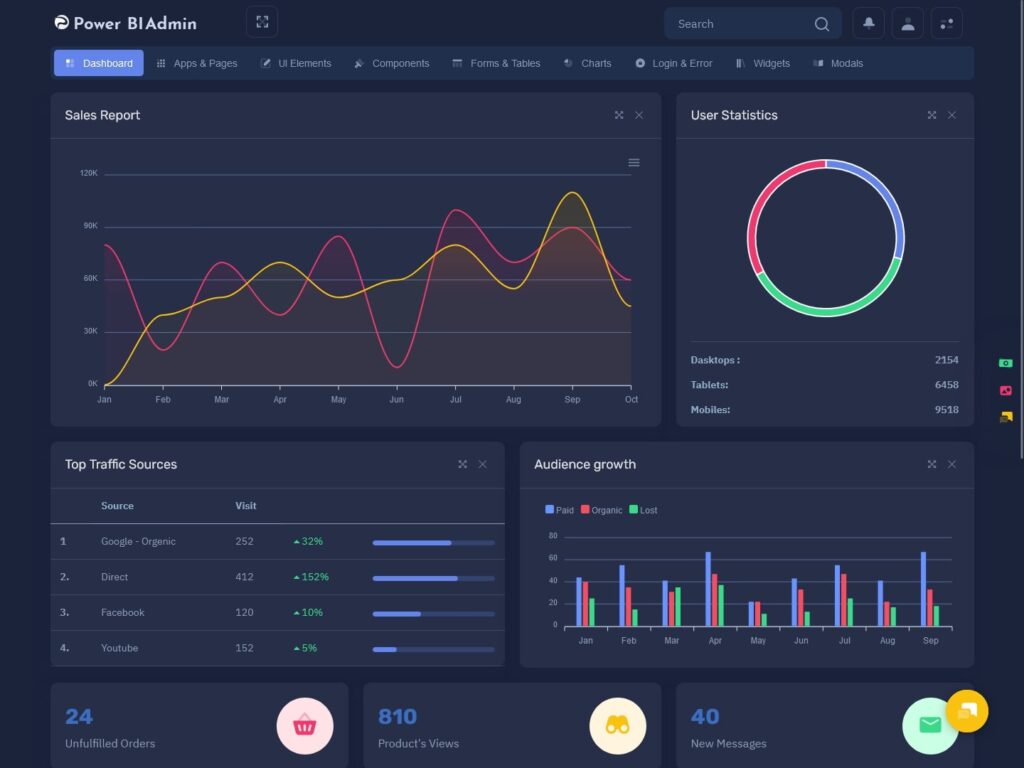Click the pink image icon on right edge

[x=1006, y=390]
